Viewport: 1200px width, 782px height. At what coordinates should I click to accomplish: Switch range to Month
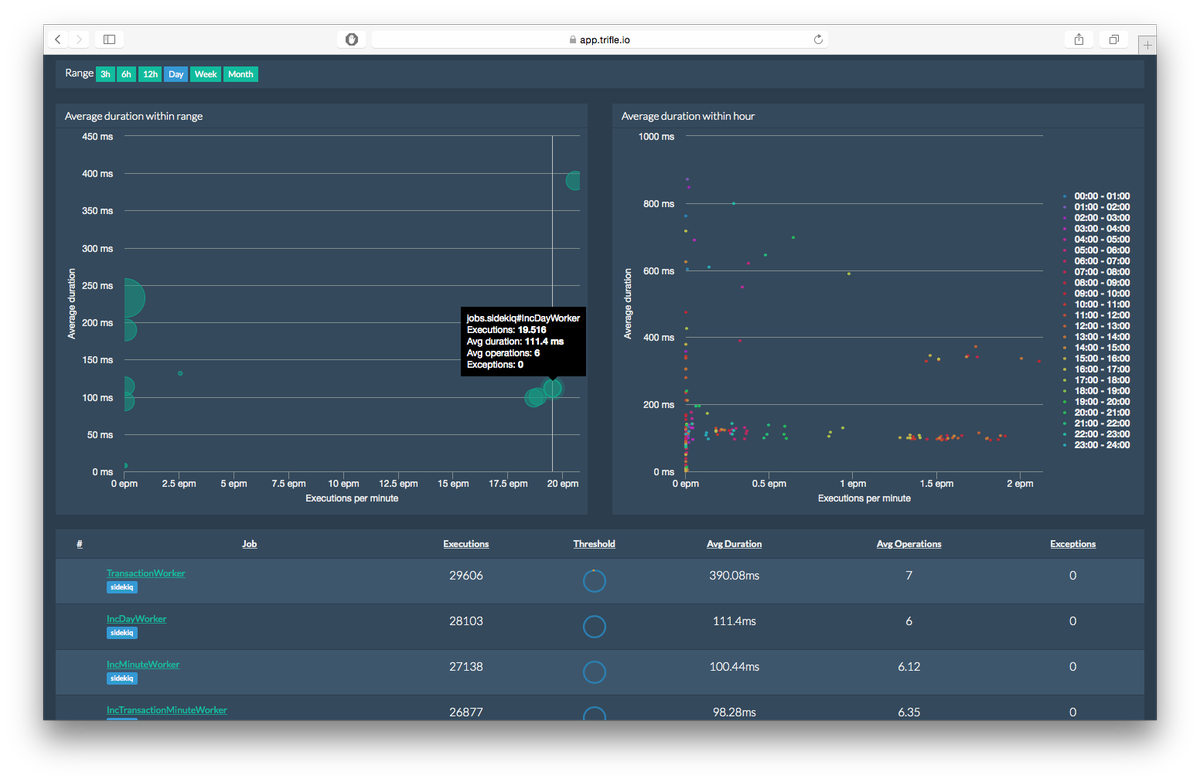[x=240, y=74]
